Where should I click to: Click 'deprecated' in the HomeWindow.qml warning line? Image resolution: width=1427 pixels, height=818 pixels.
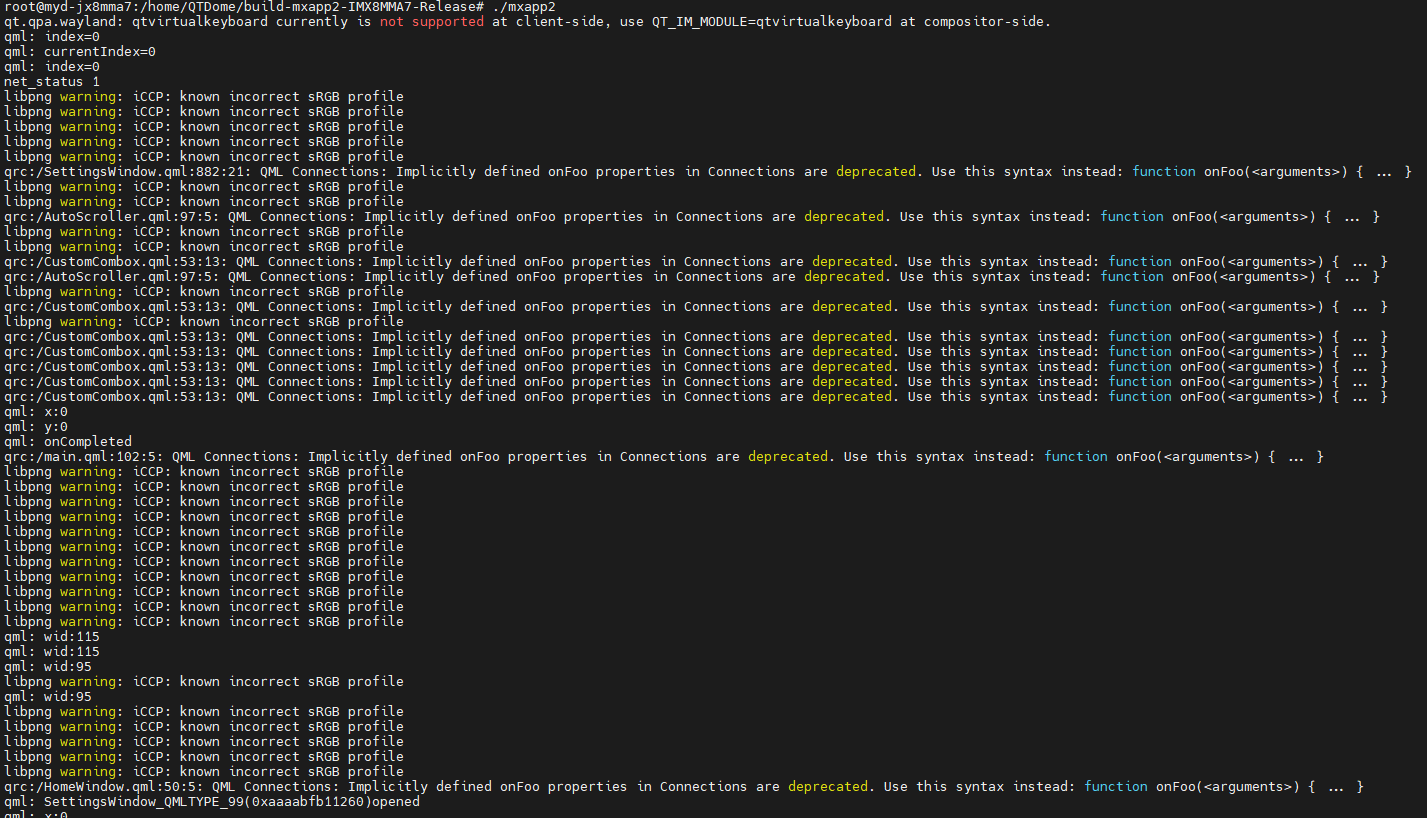pos(828,786)
